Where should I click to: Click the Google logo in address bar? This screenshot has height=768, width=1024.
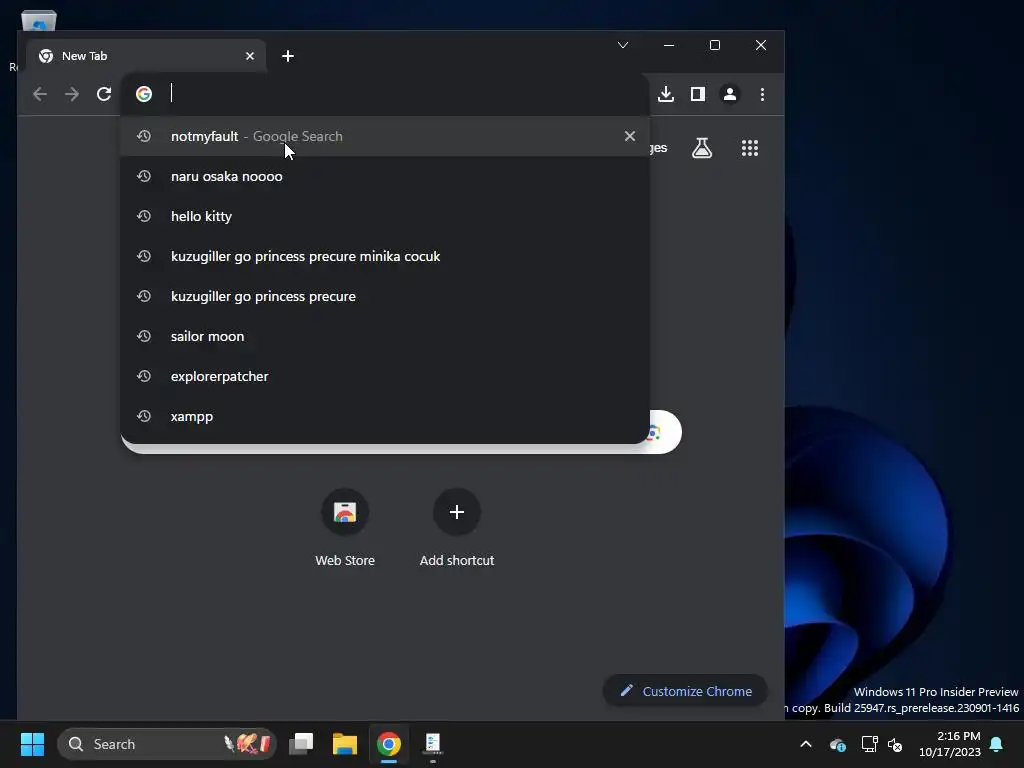pos(144,94)
